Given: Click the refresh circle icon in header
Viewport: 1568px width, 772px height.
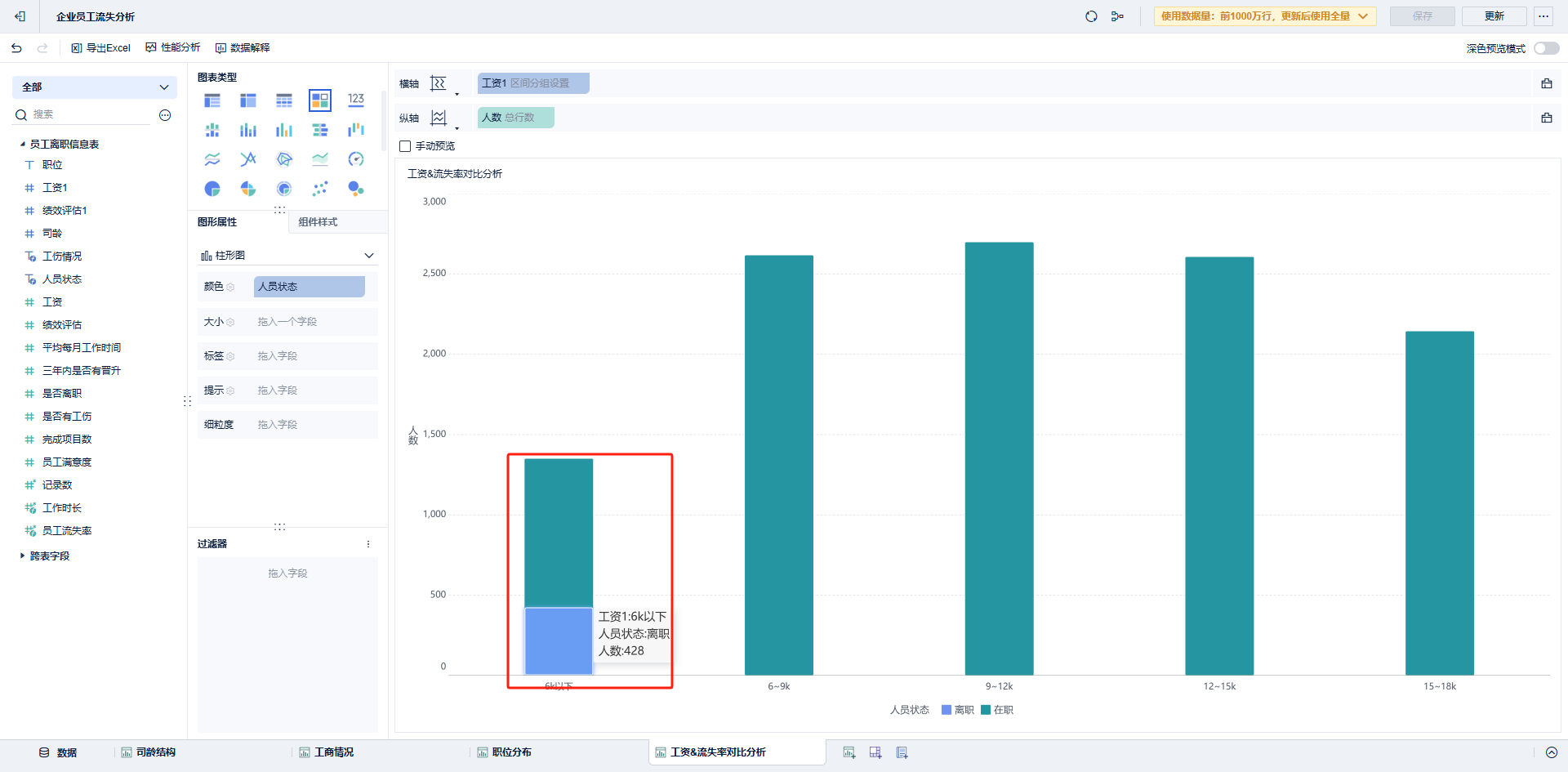Looking at the screenshot, I should click(1091, 16).
